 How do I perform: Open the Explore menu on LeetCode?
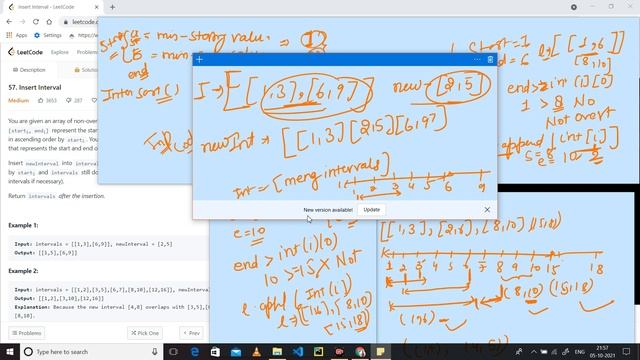point(60,52)
